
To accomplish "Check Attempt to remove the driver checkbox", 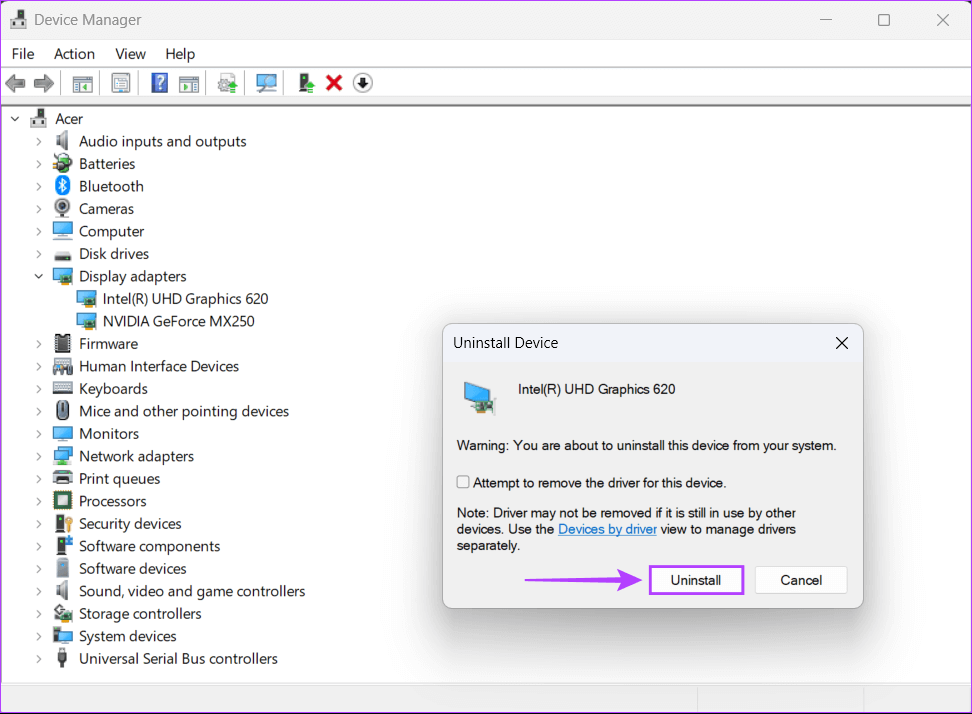I will 463,482.
